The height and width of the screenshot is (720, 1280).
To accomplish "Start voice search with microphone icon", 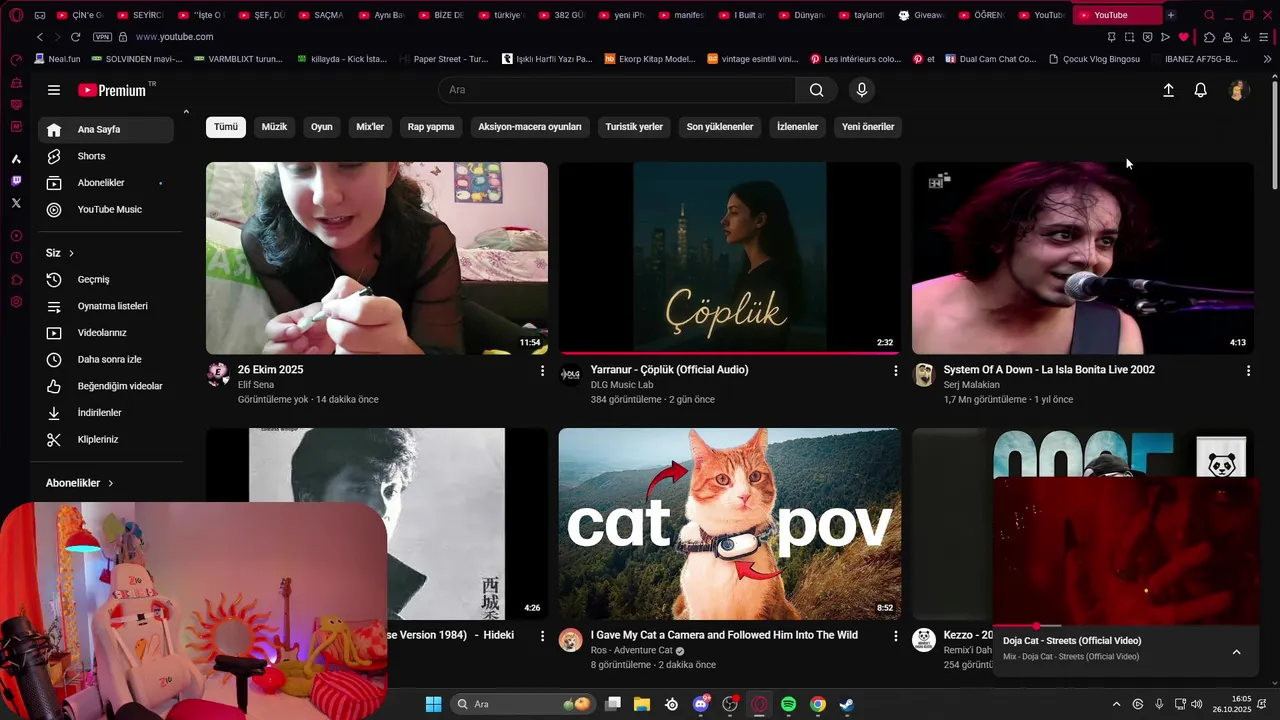I will coord(862,90).
